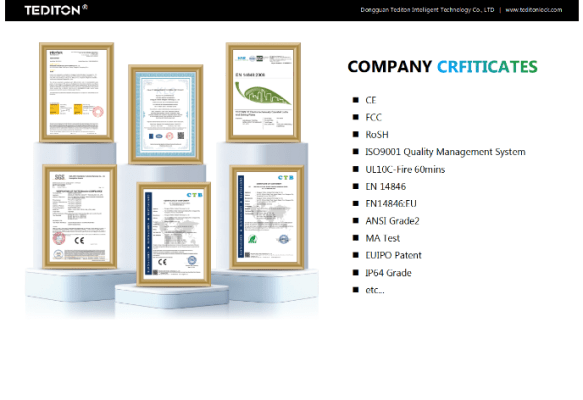Select the EN 14846 list item
The height and width of the screenshot is (400, 583).
[x=386, y=187]
